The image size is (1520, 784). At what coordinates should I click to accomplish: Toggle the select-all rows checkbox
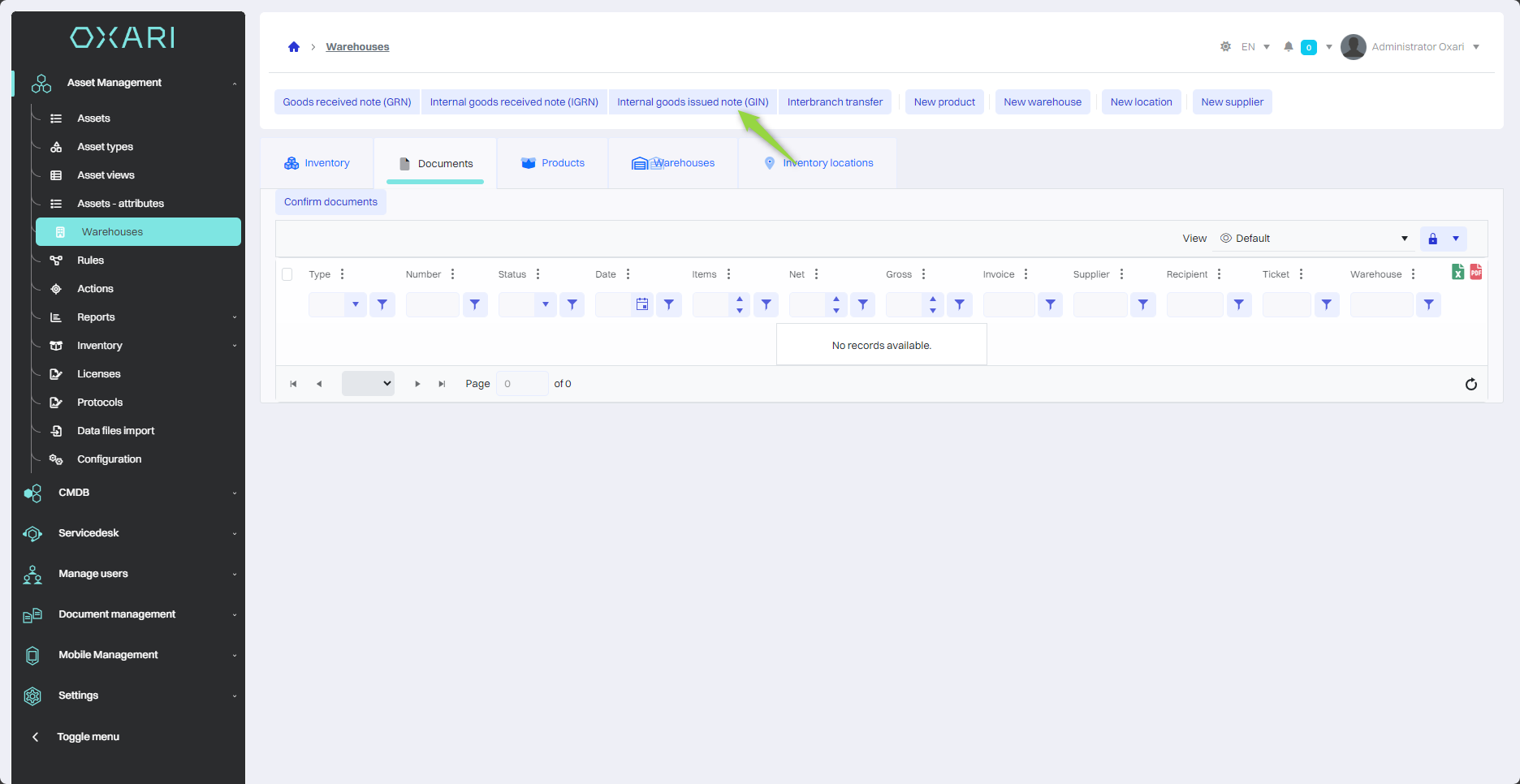click(x=287, y=274)
